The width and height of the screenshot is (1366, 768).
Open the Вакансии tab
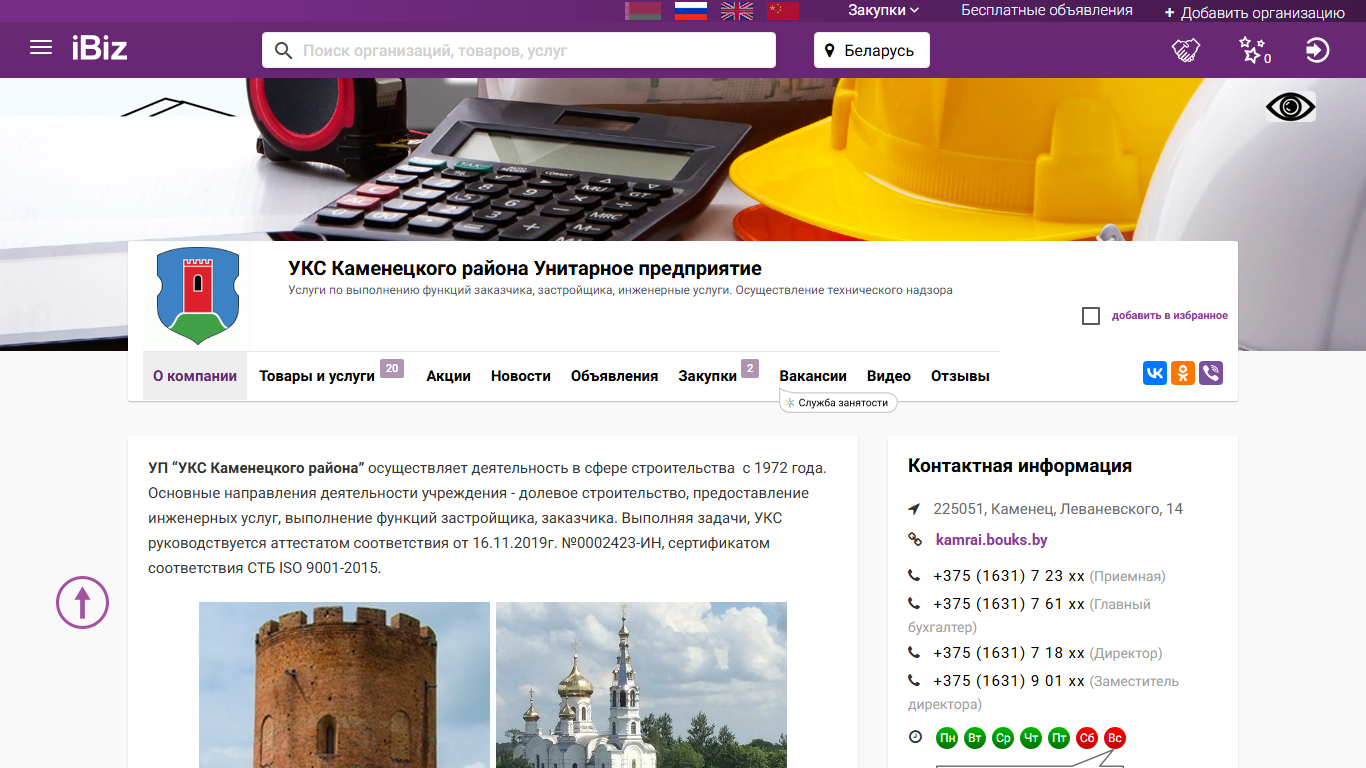pyautogui.click(x=813, y=376)
